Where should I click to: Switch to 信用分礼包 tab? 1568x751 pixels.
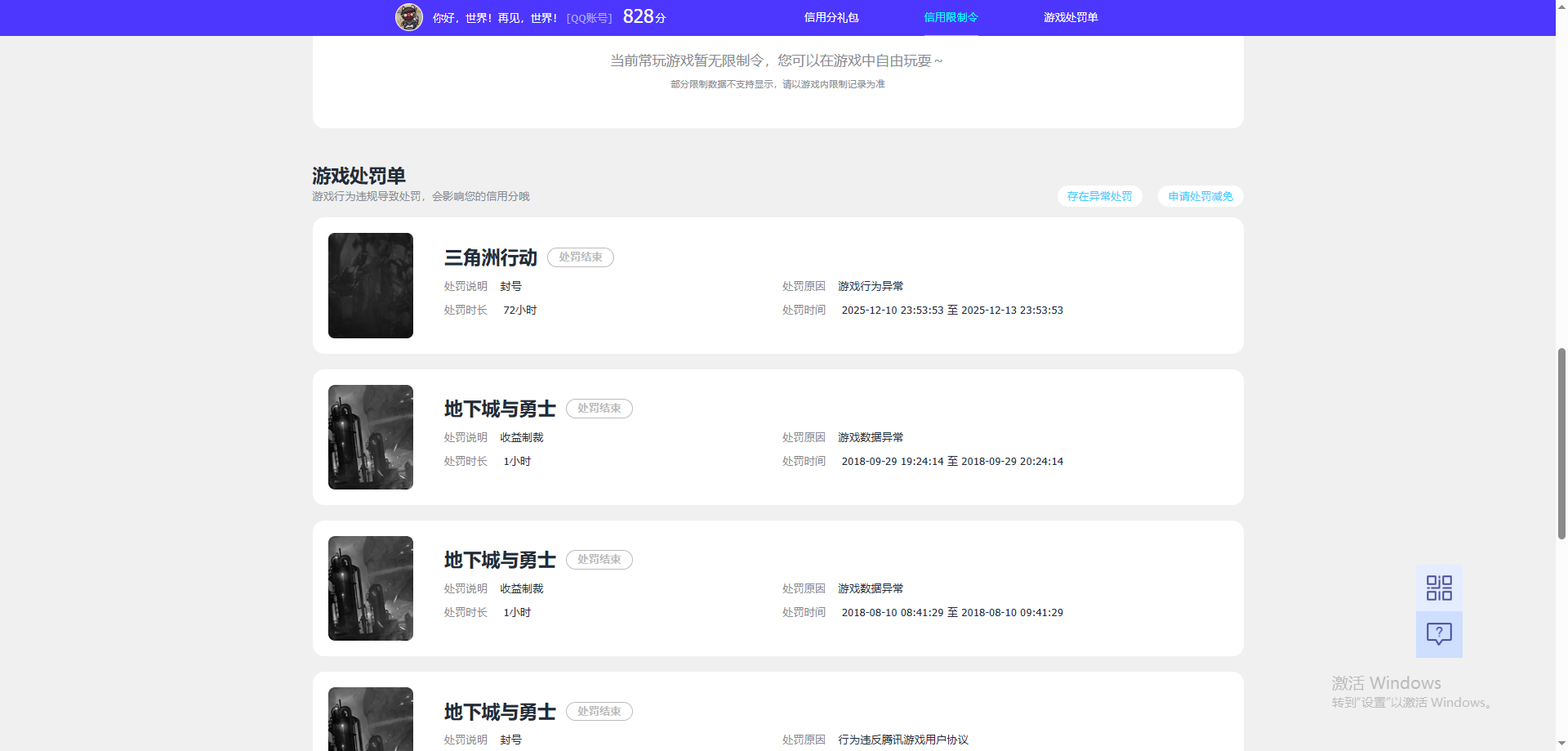pos(831,17)
